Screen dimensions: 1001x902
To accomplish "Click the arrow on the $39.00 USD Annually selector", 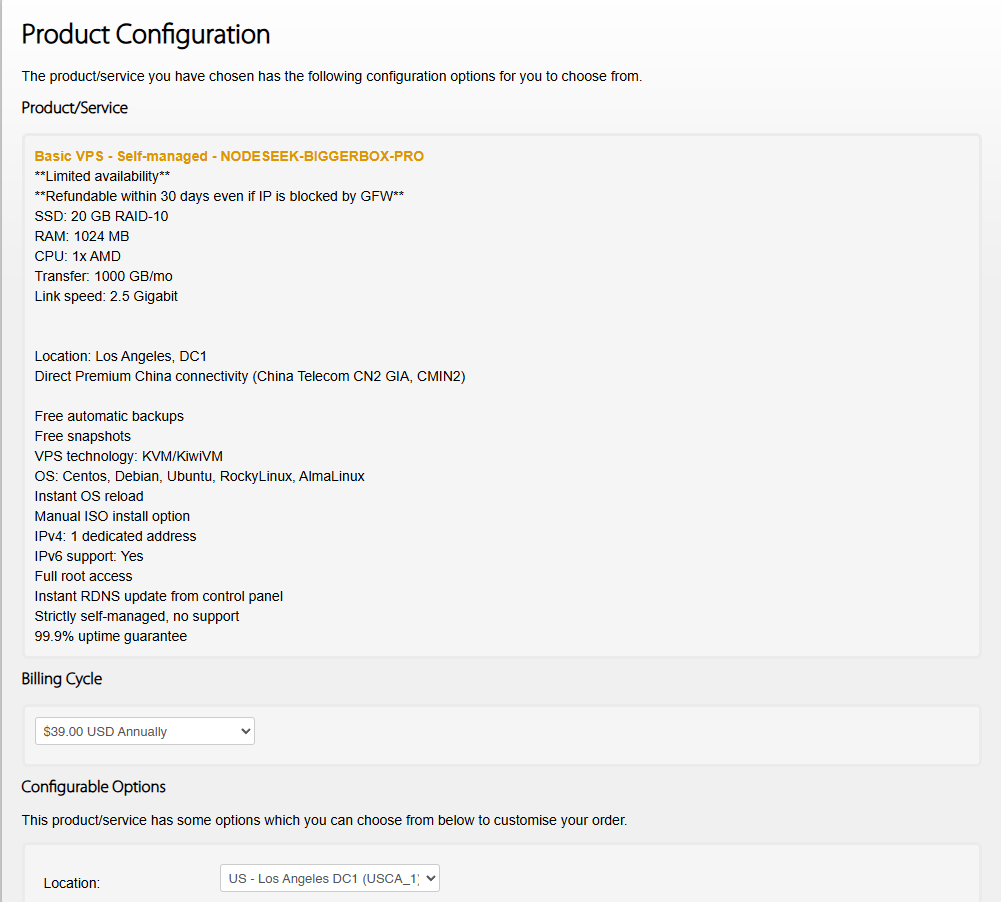I will click(x=246, y=731).
